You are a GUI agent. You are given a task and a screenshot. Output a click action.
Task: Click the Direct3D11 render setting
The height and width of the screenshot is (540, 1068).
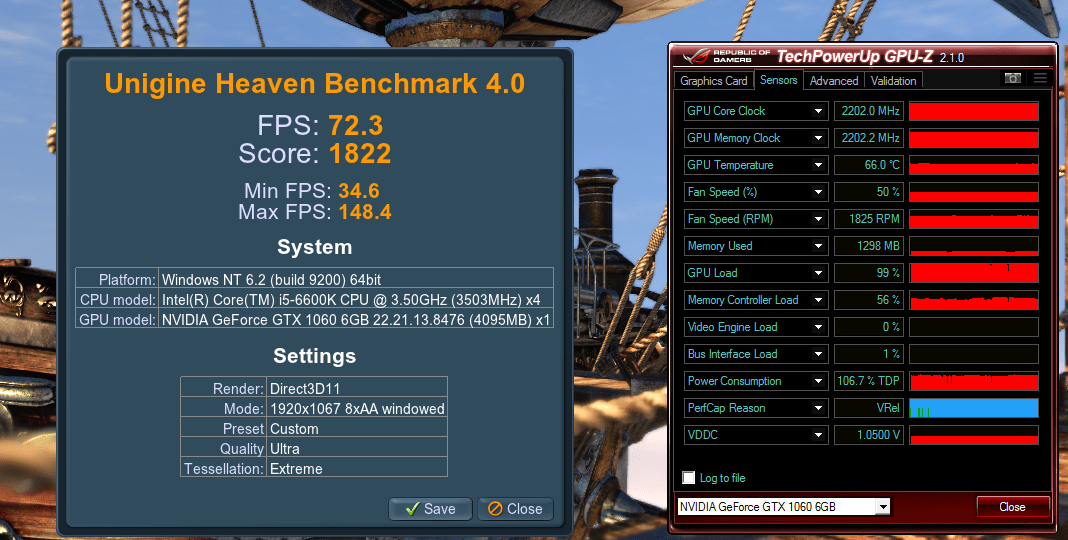pos(304,389)
